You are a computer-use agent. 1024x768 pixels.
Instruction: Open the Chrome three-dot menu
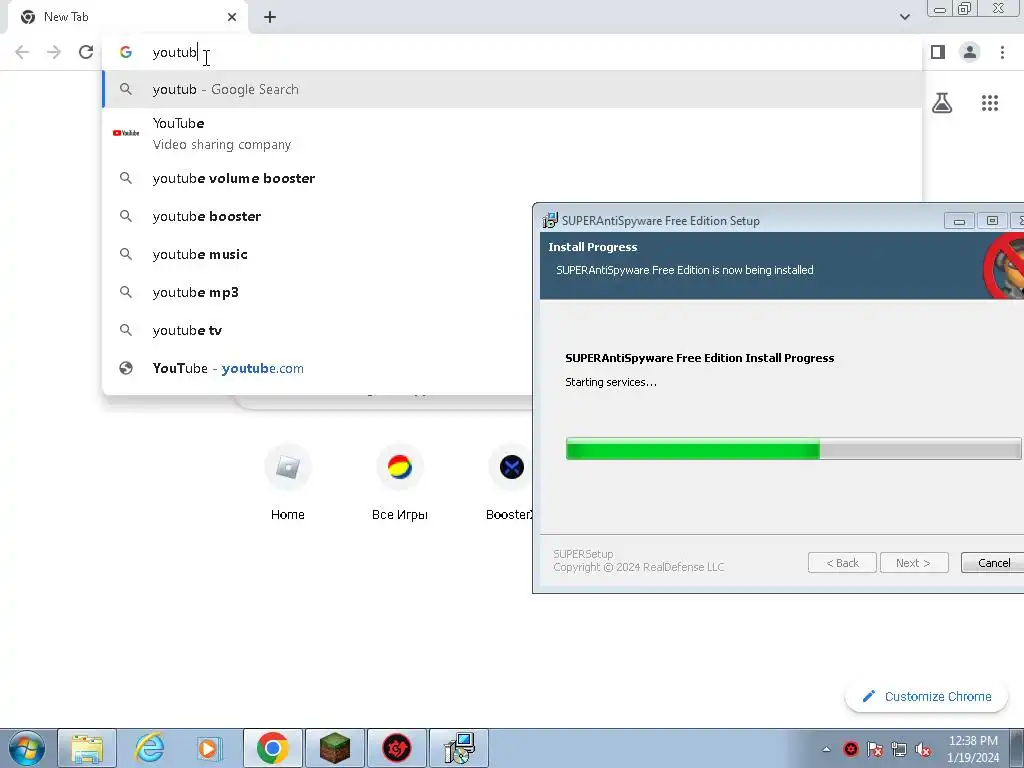(x=1002, y=52)
